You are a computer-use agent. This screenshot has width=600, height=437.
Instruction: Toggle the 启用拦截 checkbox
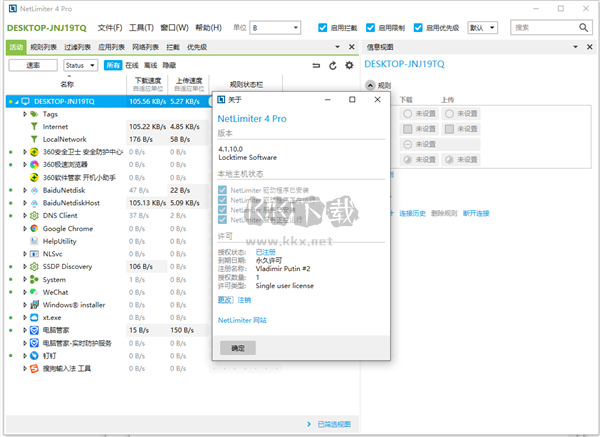click(321, 28)
